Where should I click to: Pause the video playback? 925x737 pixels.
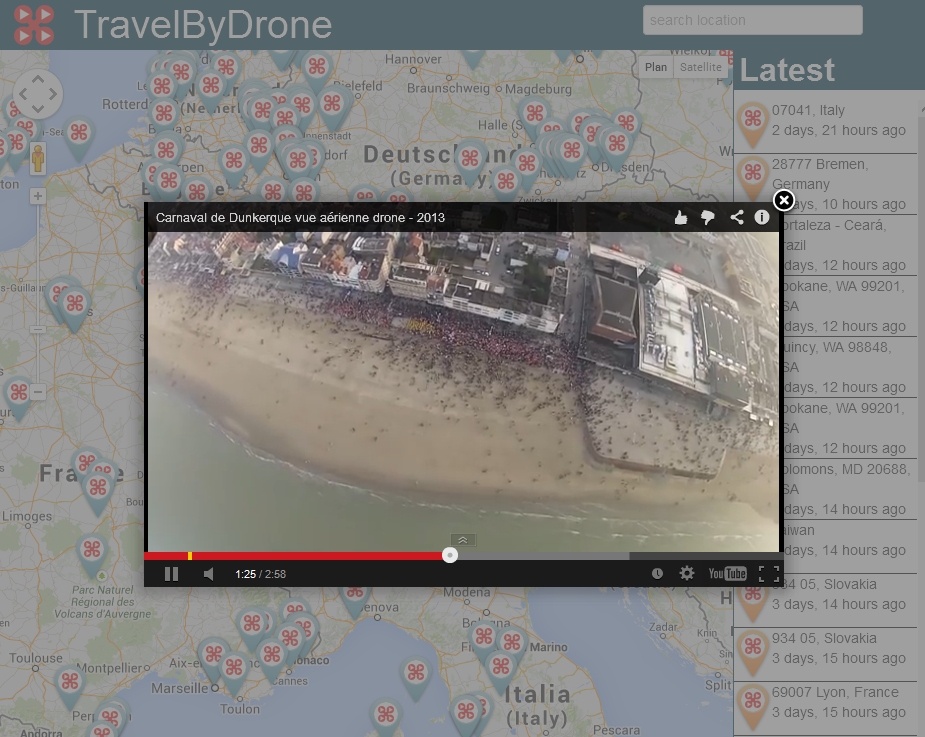(x=171, y=574)
